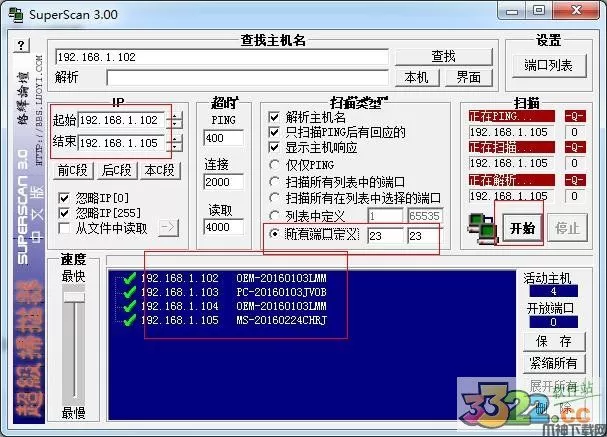The width and height of the screenshot is (607, 437).
Task: Click the arrow button next to 从文件中读取
Action: (x=168, y=228)
